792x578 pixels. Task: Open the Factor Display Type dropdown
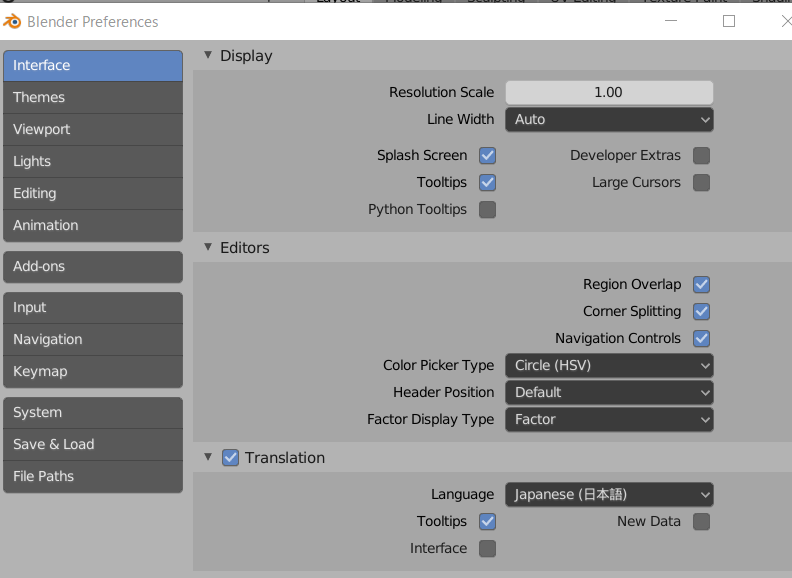608,420
